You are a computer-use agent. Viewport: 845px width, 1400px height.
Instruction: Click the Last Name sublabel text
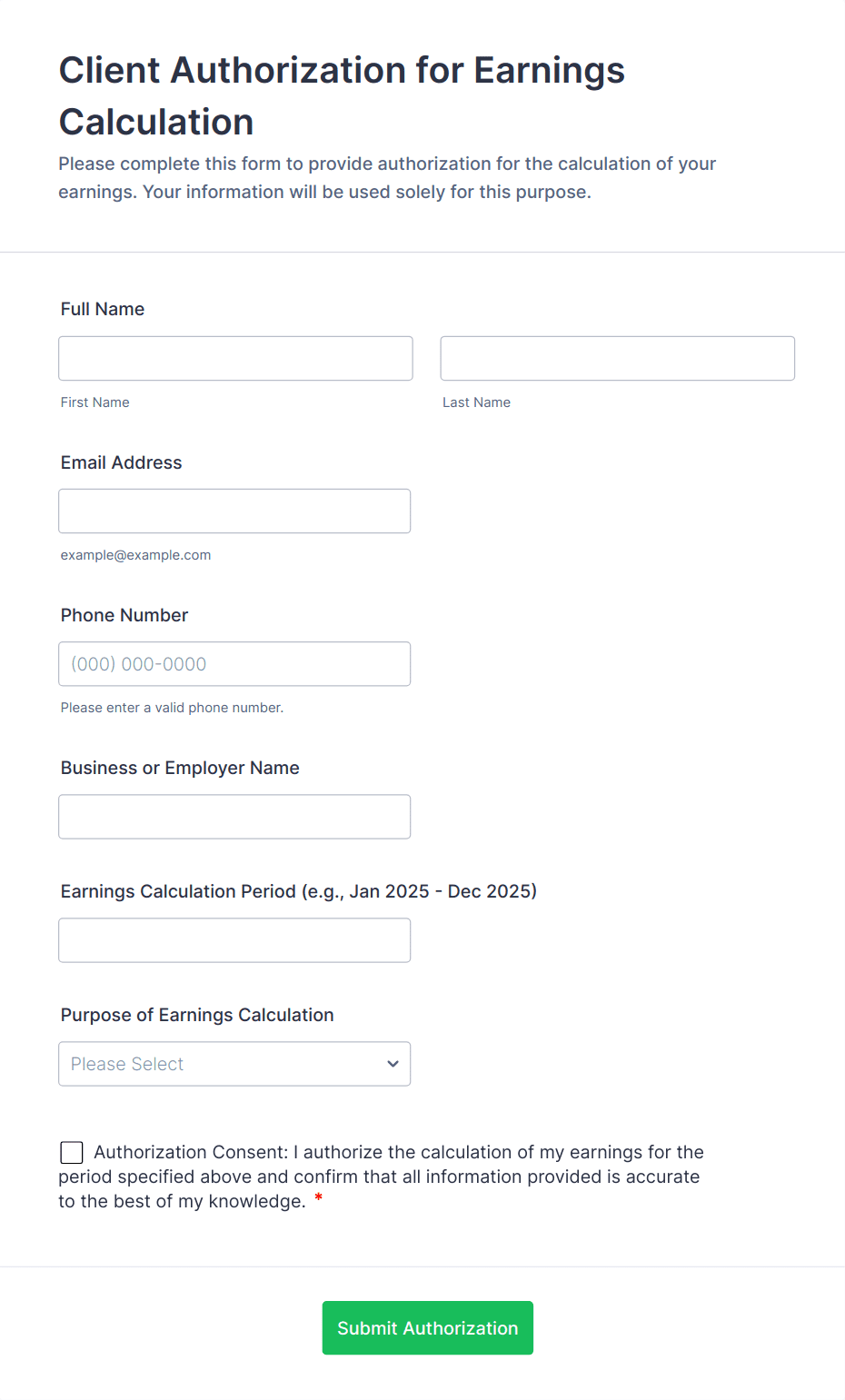476,402
